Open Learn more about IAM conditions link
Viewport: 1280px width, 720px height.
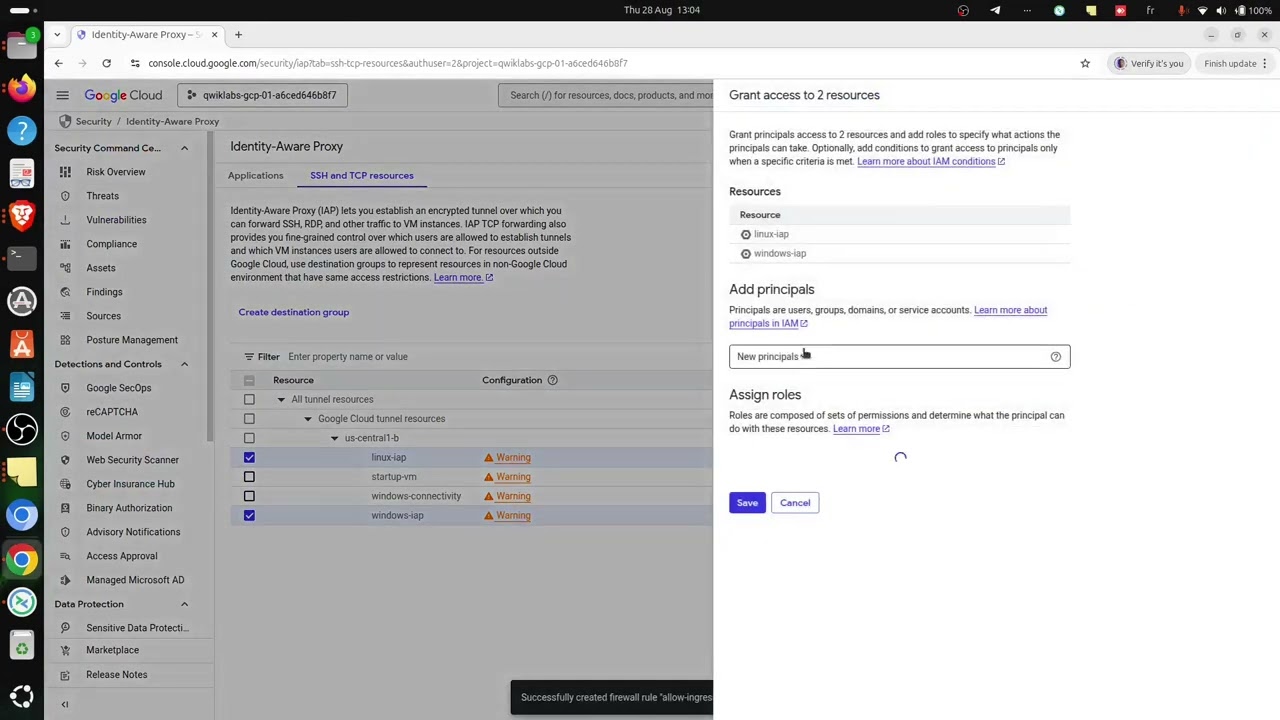(930, 161)
